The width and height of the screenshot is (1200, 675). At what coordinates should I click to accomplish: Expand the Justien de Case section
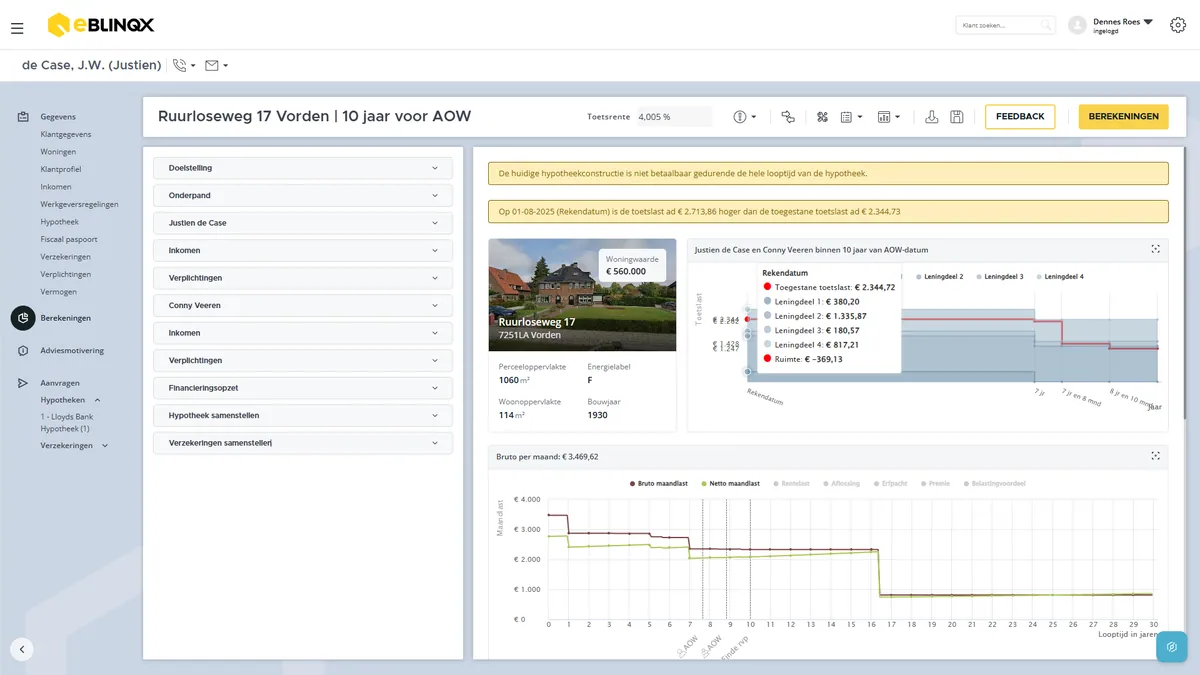(303, 223)
